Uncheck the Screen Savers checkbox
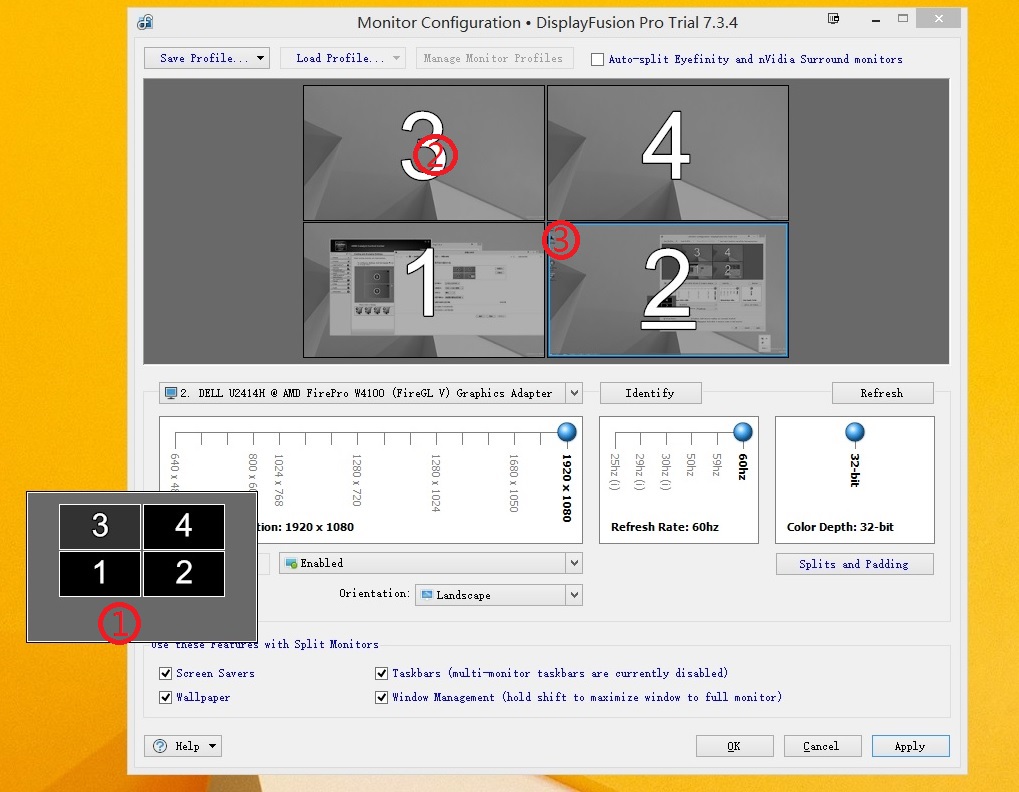Viewport: 1019px width, 792px height. (x=166, y=674)
